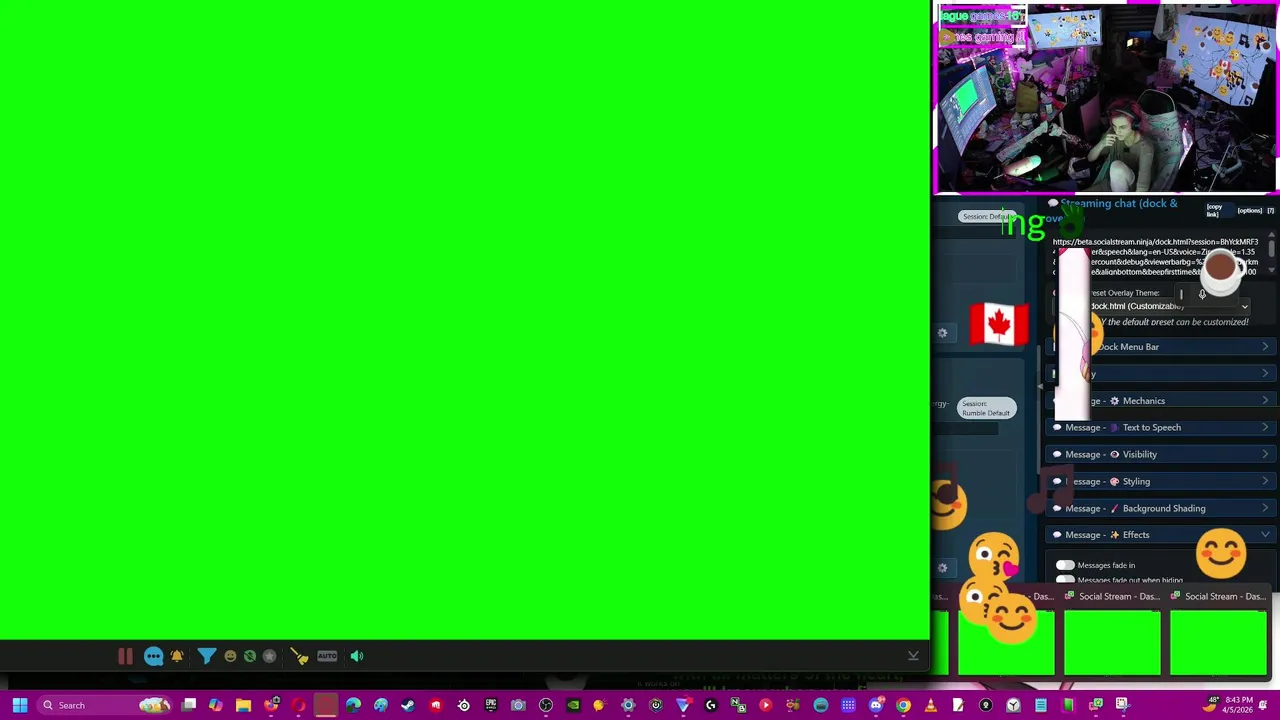This screenshot has width=1280, height=720.
Task: Expand Message Background Shading section
Action: [1160, 509]
